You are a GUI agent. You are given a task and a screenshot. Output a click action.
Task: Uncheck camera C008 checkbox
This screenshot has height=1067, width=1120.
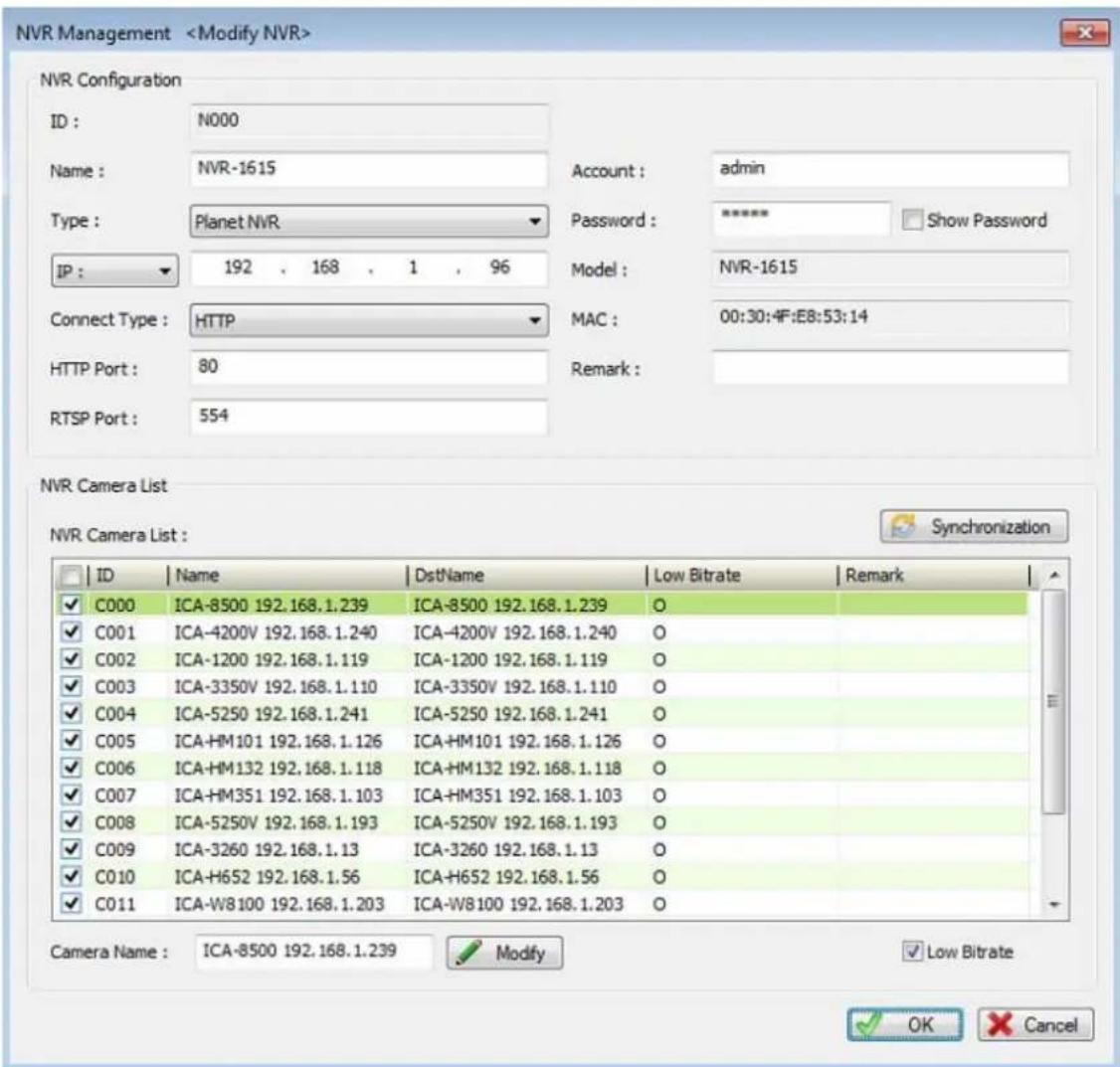tap(71, 822)
